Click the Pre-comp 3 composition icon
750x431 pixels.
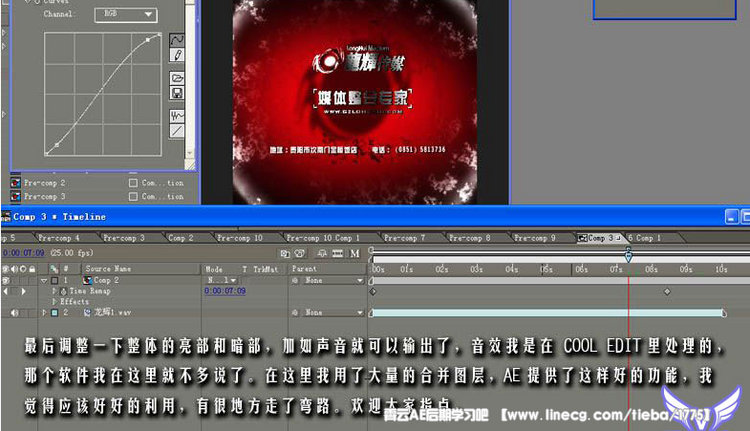[16, 196]
